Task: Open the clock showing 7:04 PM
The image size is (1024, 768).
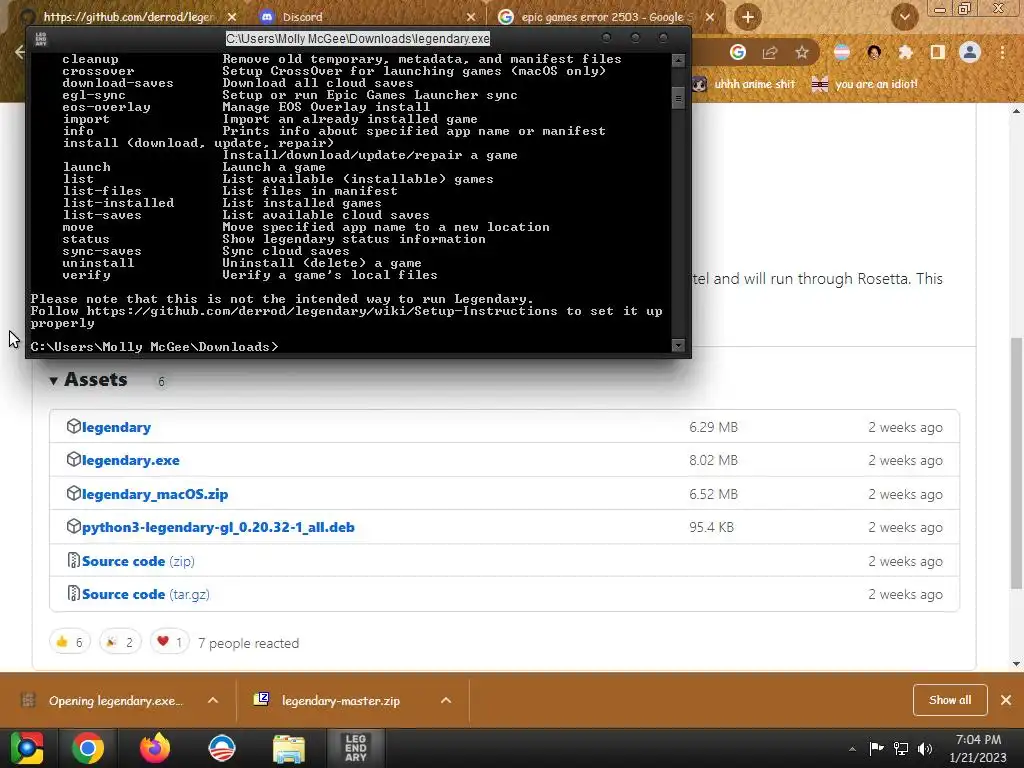Action: [978, 748]
